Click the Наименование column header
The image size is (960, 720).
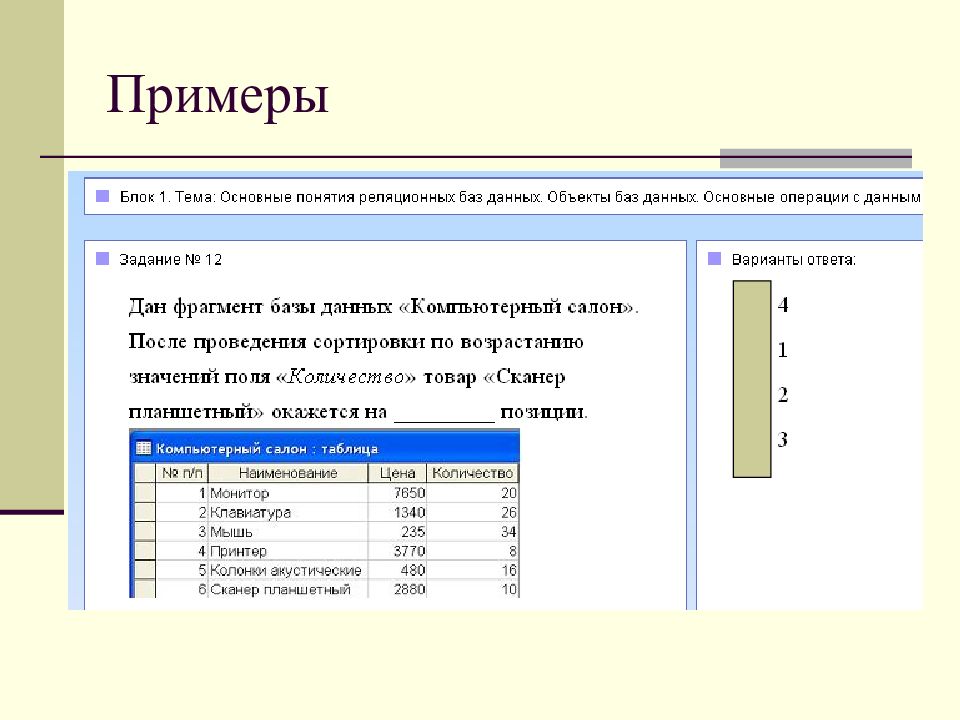(x=288, y=473)
